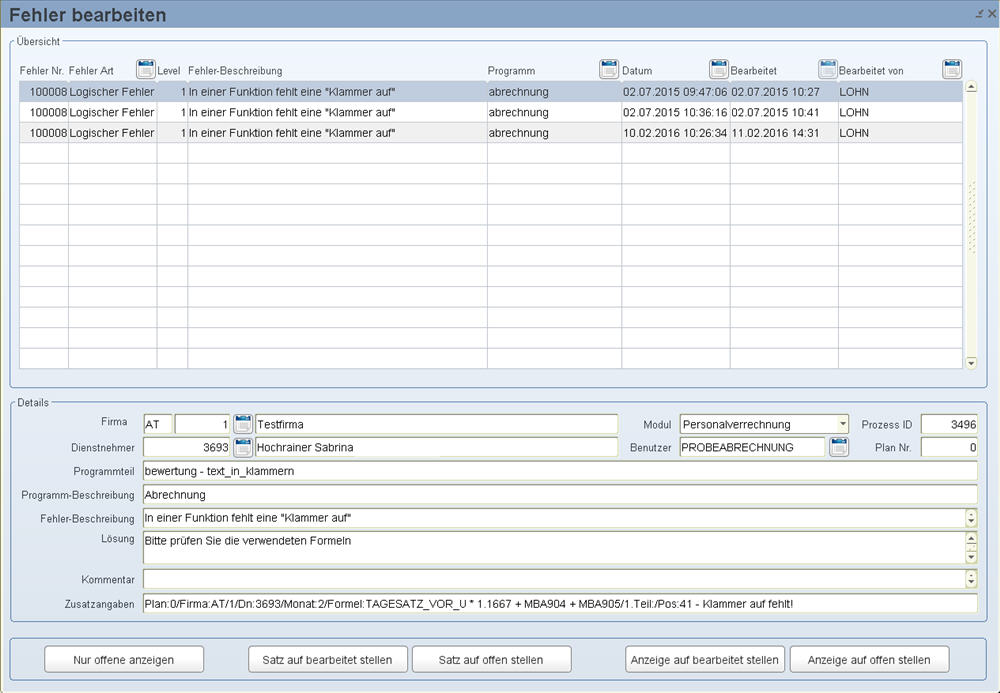Open the lookup icon next to Programm header
This screenshot has height=693, width=1000.
pos(609,69)
